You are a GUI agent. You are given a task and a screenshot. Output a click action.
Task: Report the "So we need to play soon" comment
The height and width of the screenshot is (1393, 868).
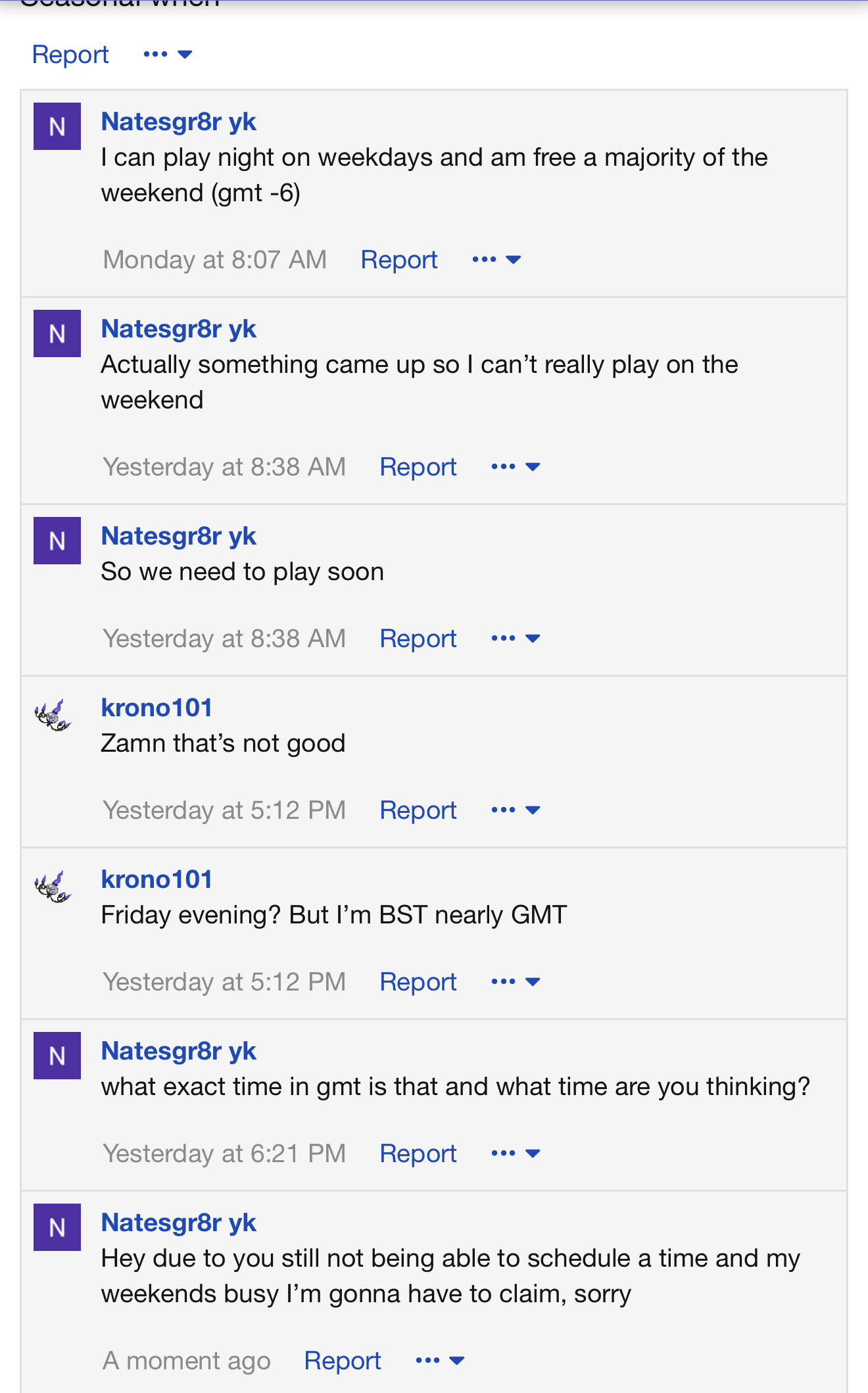click(418, 639)
